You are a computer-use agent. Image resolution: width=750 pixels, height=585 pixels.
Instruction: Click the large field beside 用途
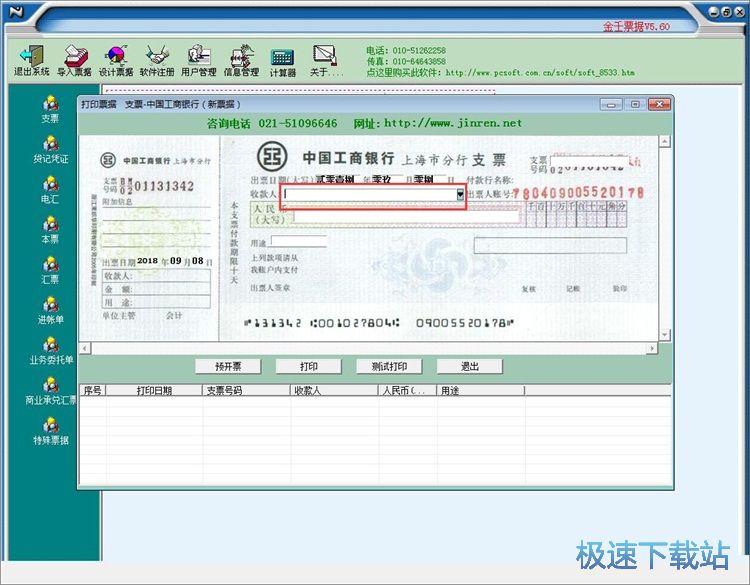550,245
